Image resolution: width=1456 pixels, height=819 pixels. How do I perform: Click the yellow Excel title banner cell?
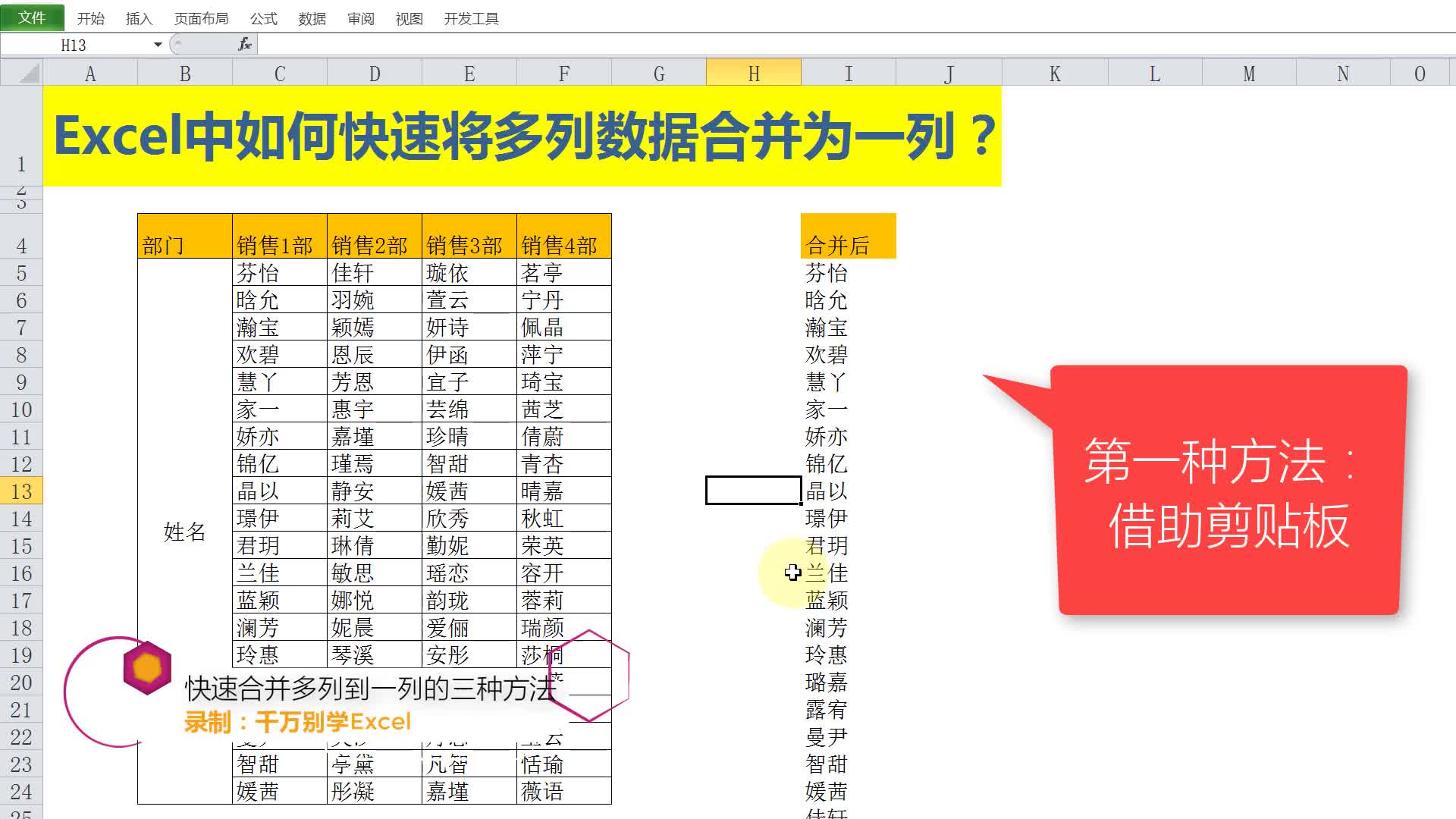click(522, 136)
